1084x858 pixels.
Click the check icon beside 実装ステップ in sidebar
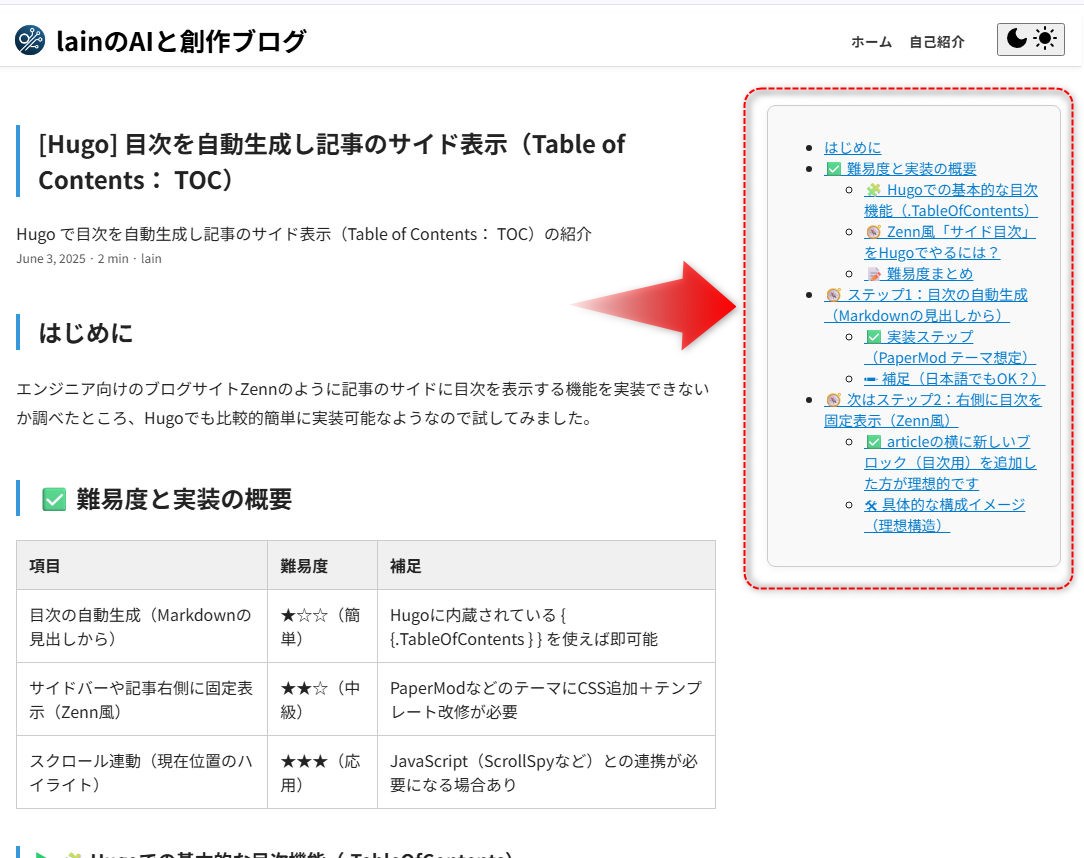pyautogui.click(x=873, y=337)
